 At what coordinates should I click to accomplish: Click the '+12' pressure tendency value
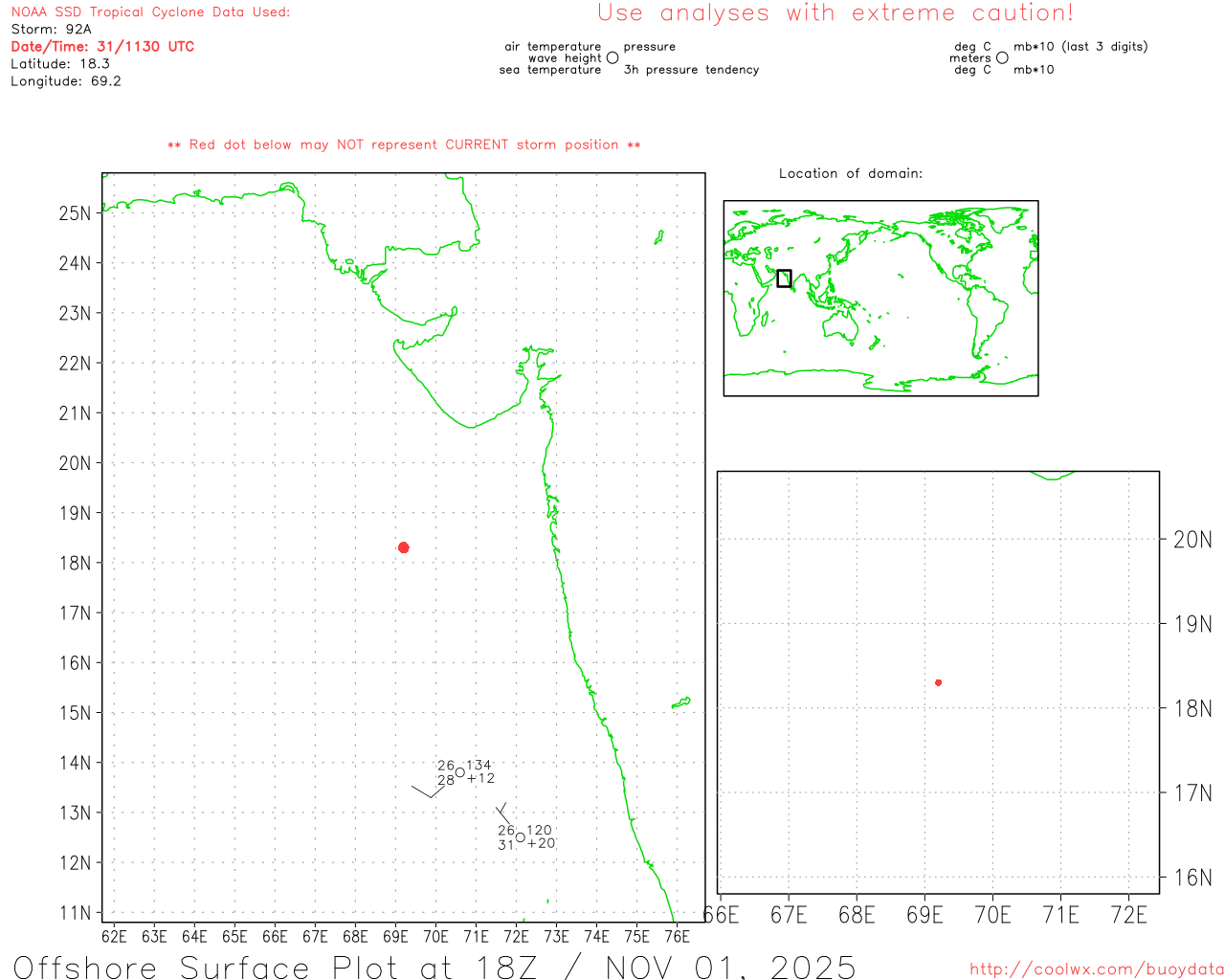coord(480,778)
